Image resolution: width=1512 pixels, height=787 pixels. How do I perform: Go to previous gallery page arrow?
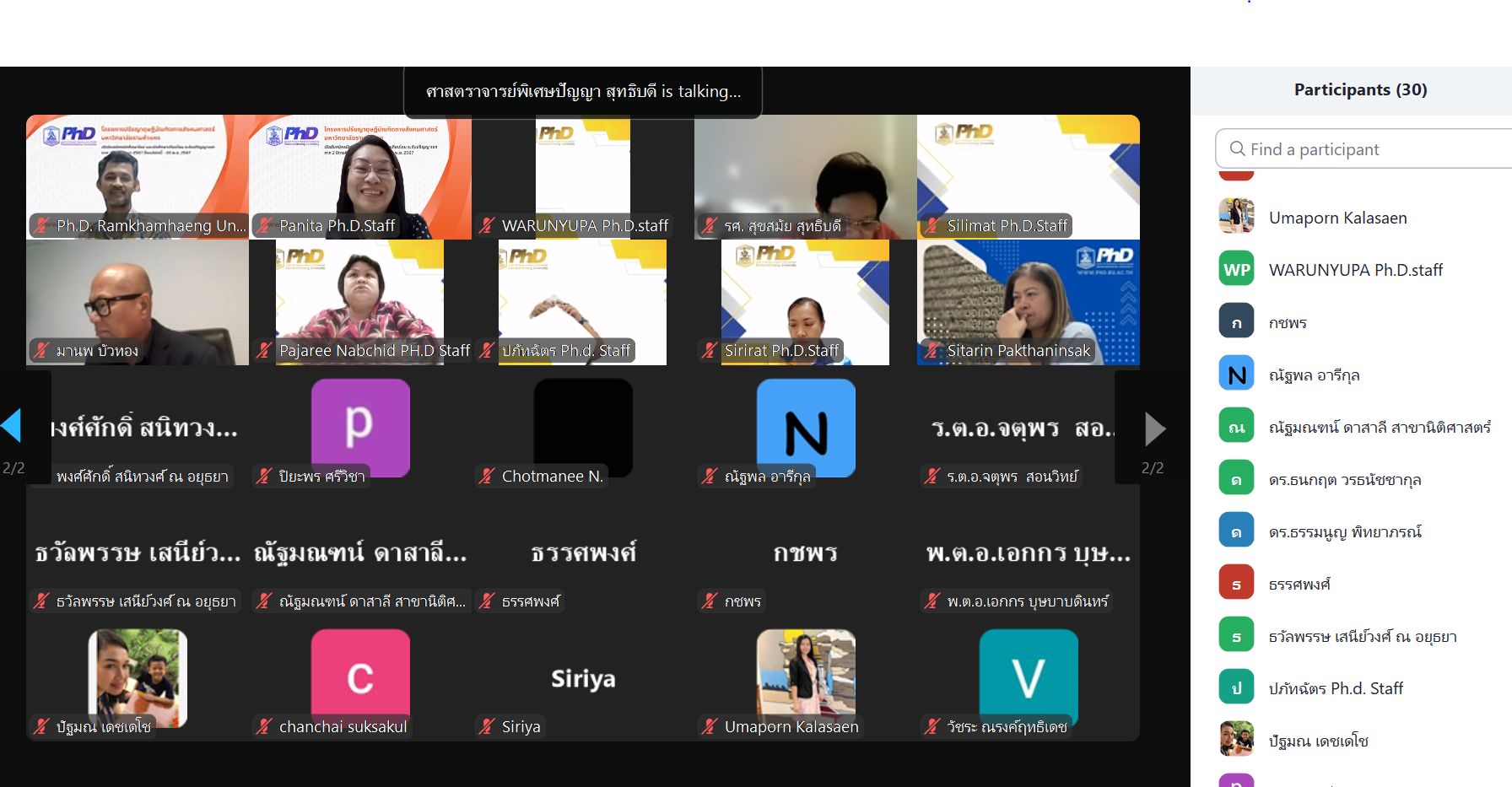pos(12,426)
